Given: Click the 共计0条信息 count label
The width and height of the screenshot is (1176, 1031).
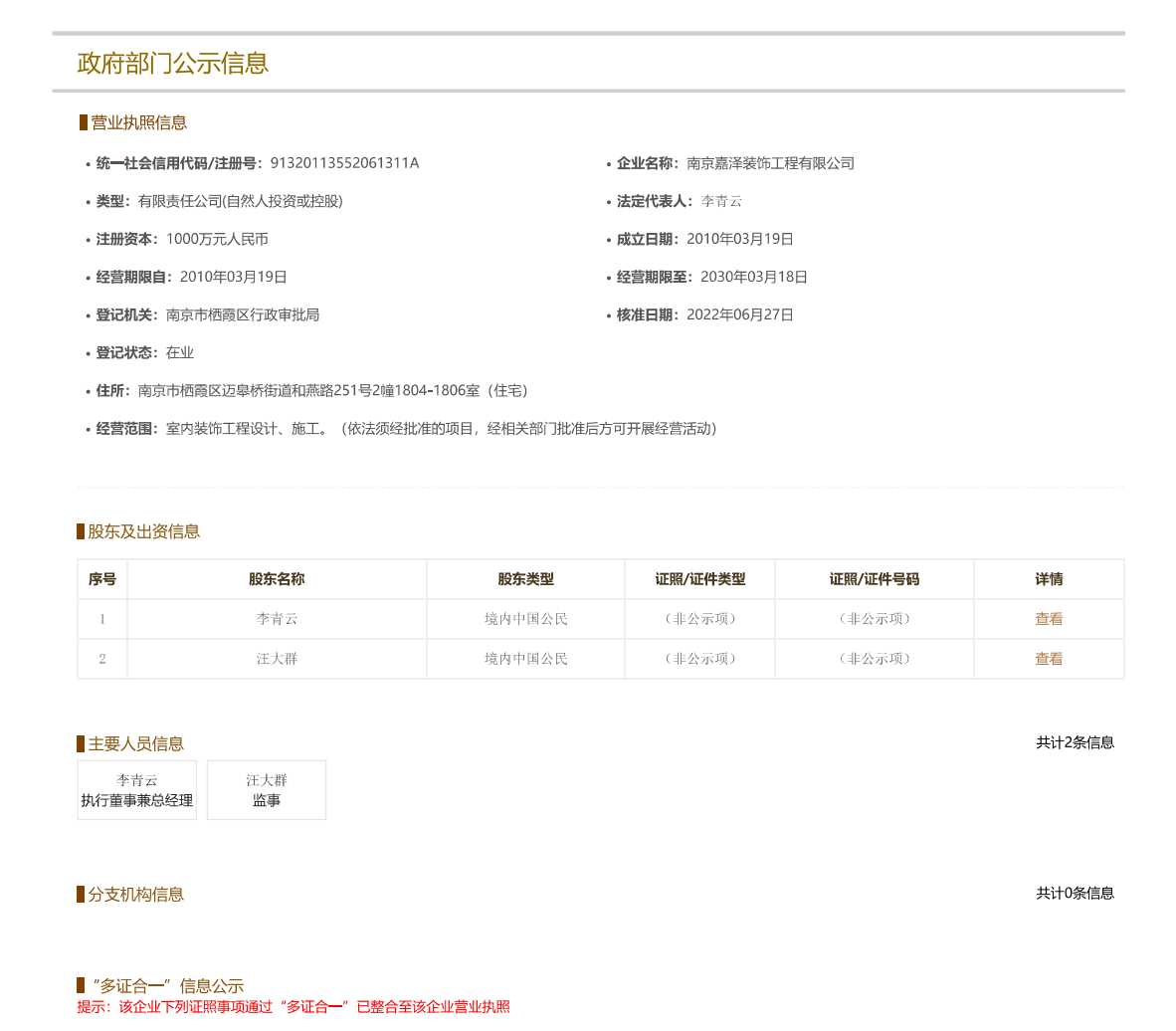Looking at the screenshot, I should (x=1075, y=893).
